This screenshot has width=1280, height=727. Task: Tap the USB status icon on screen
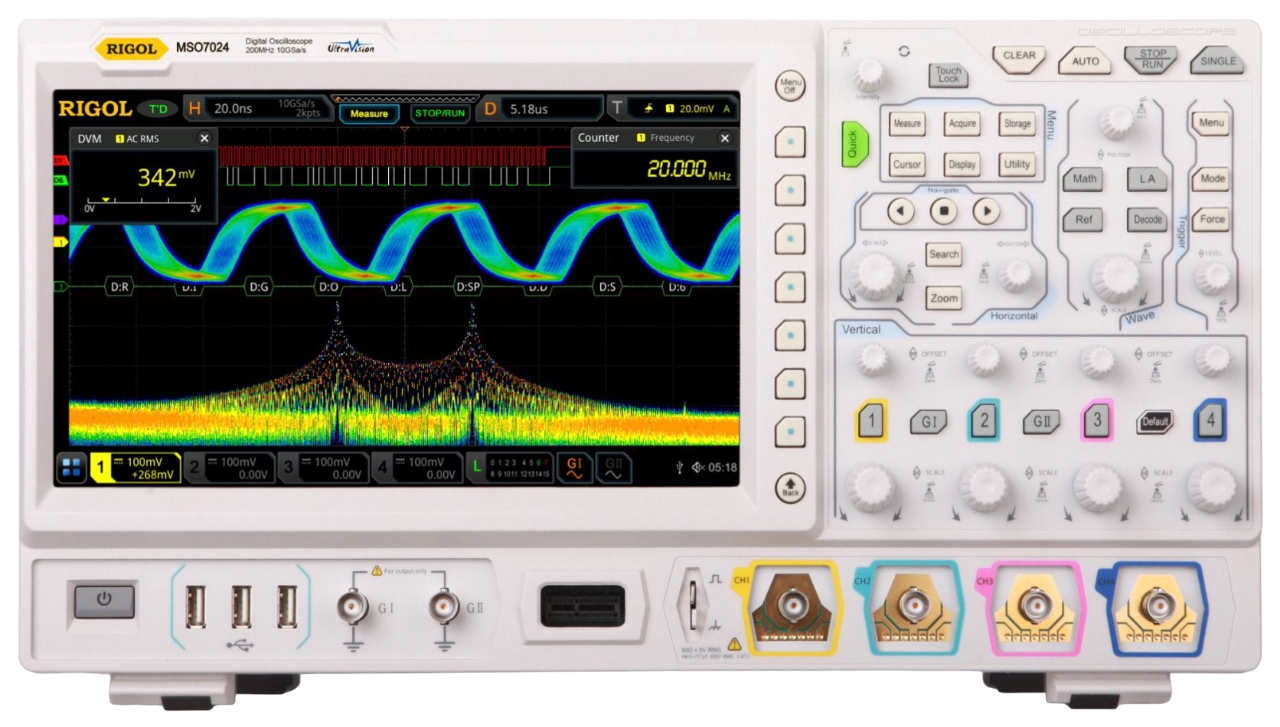pyautogui.click(x=680, y=467)
